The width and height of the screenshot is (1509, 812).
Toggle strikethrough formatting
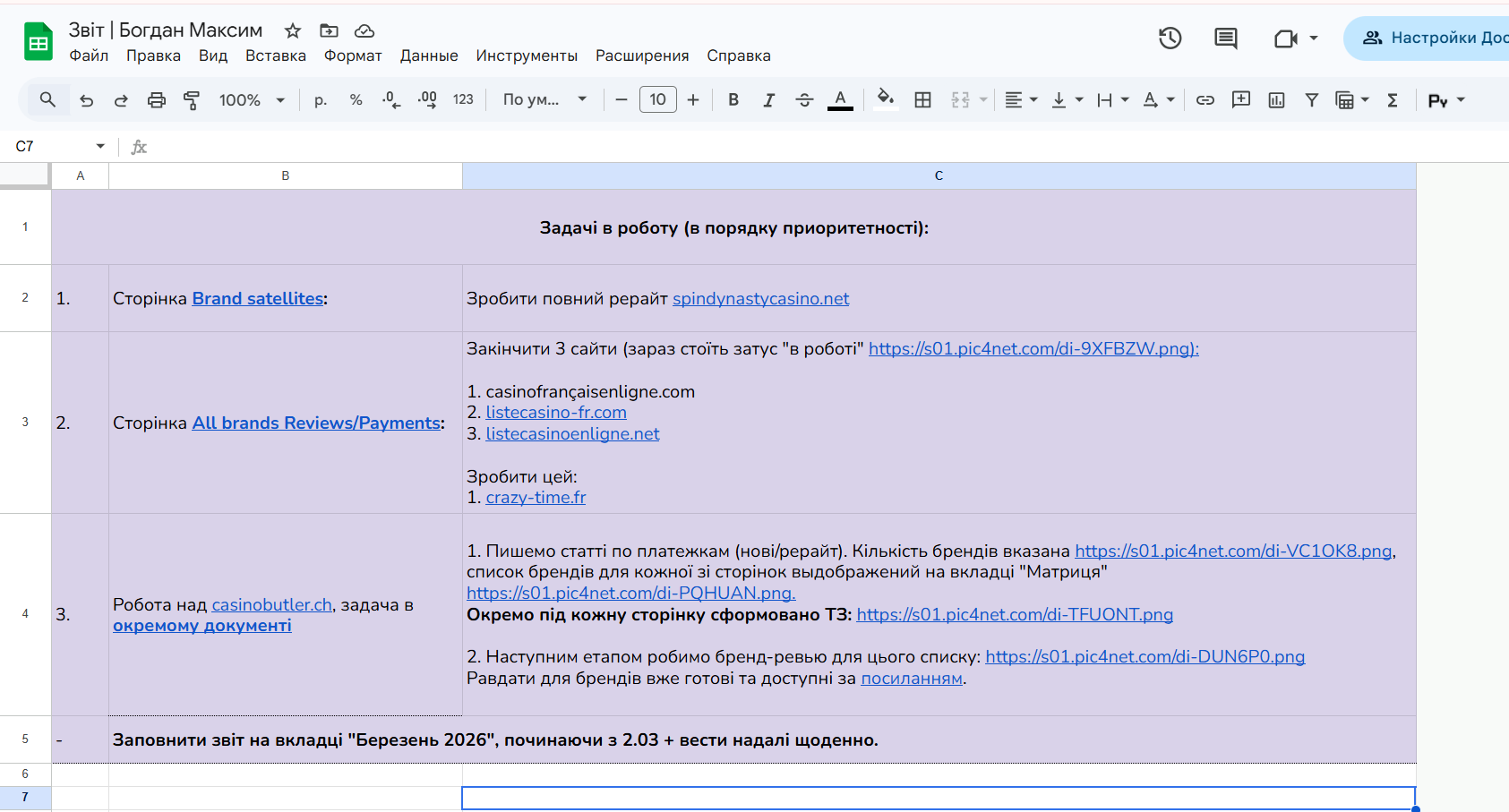(x=804, y=100)
